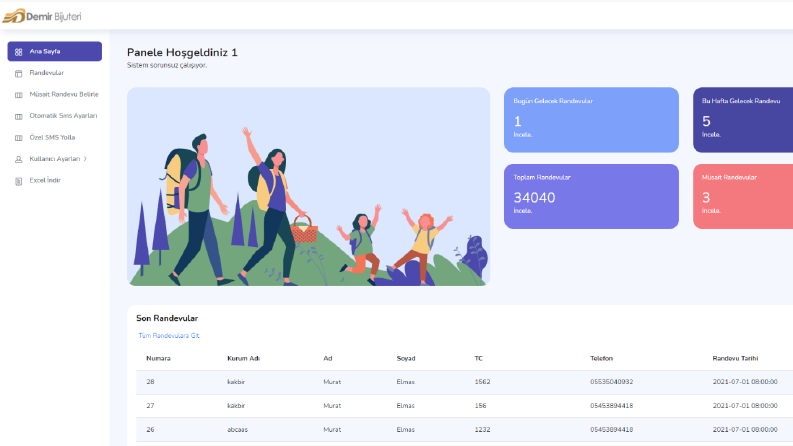Click İncele under Toplam Randevular

523,211
